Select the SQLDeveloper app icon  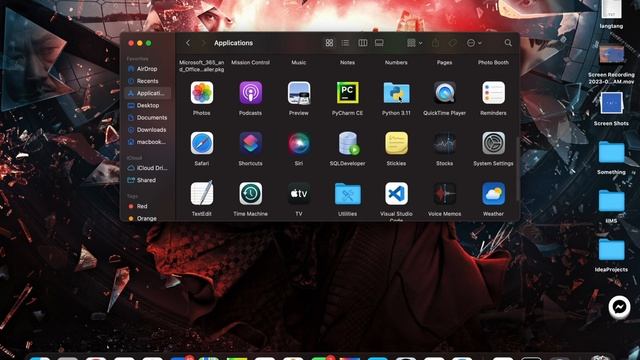point(348,143)
